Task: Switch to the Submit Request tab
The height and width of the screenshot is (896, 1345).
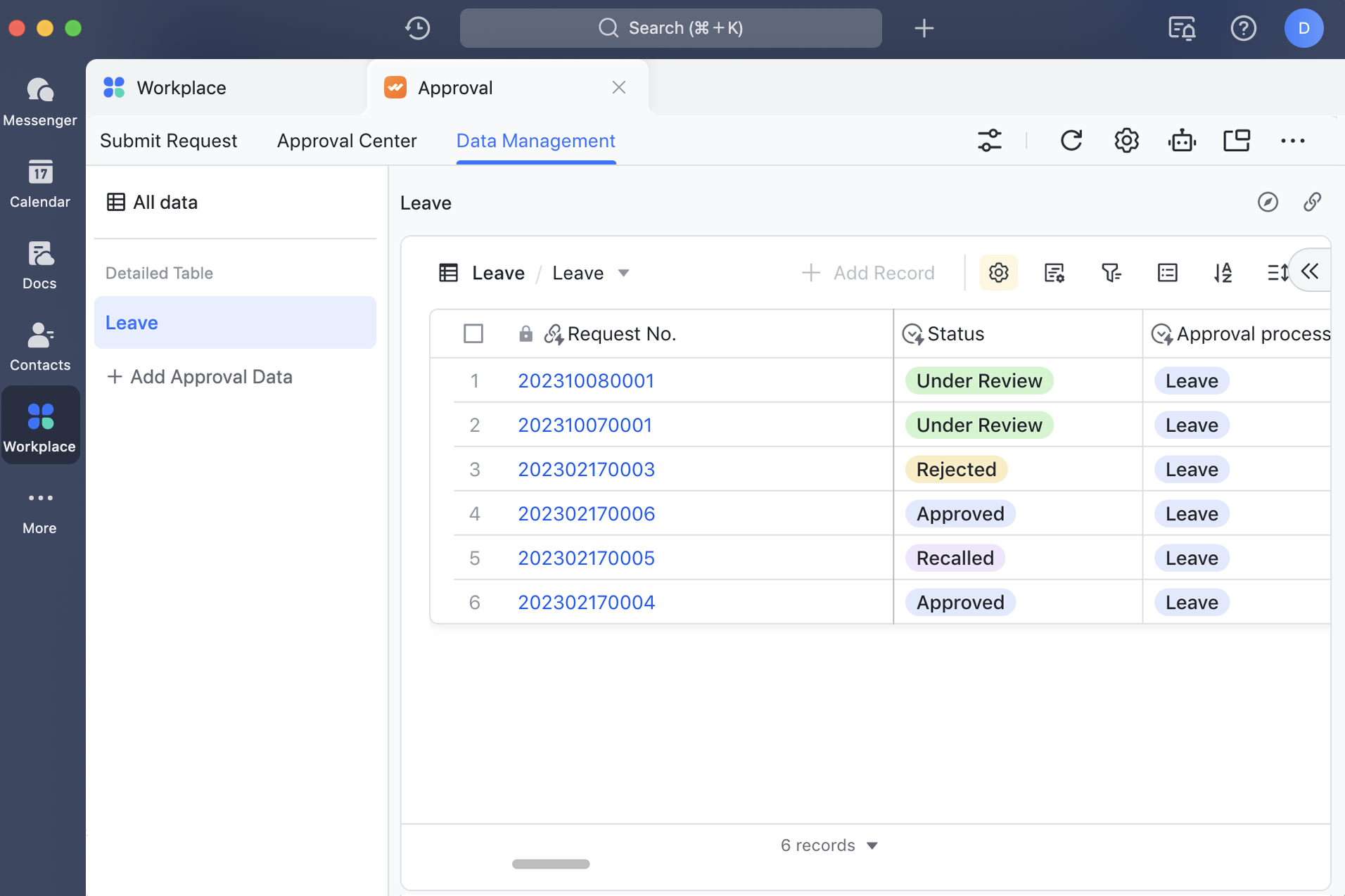Action: [169, 141]
